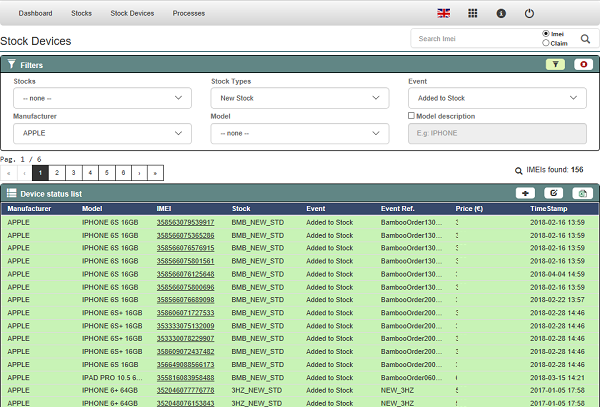Open the Event dropdown showing Added to Stock
Image resolution: width=600 pixels, height=407 pixels.
(x=497, y=98)
